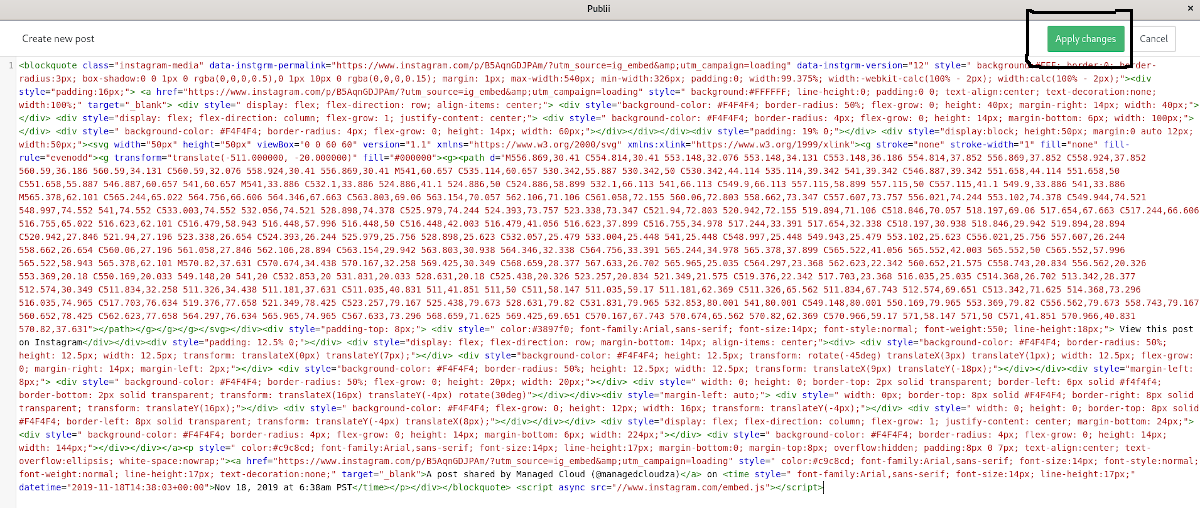
Task: Click the Create new post heading
Action: (58, 39)
